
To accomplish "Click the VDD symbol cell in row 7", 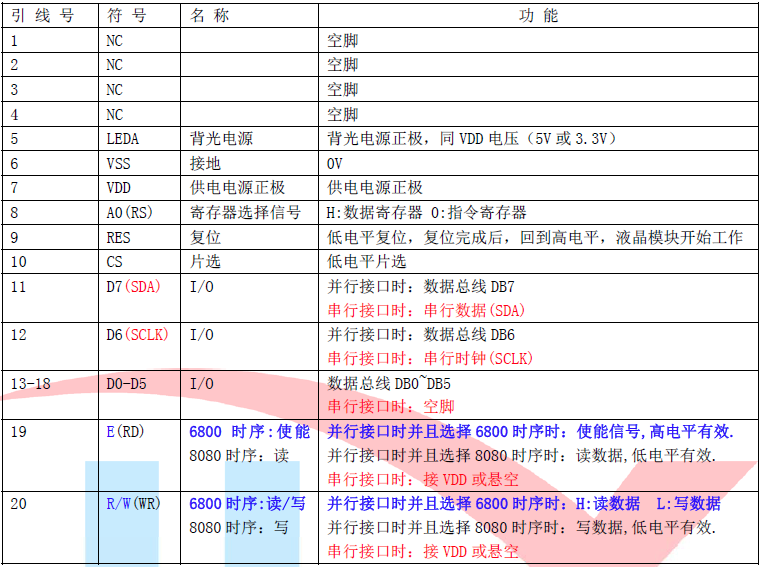I will pyautogui.click(x=118, y=187).
